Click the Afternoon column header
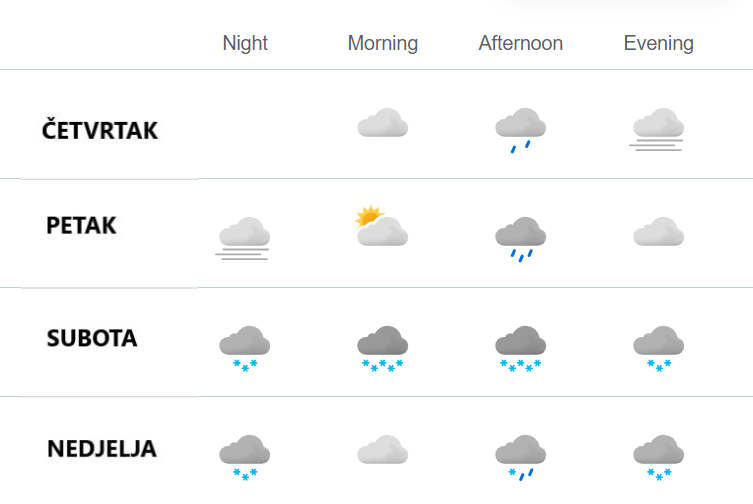The image size is (753, 504). pos(521,43)
